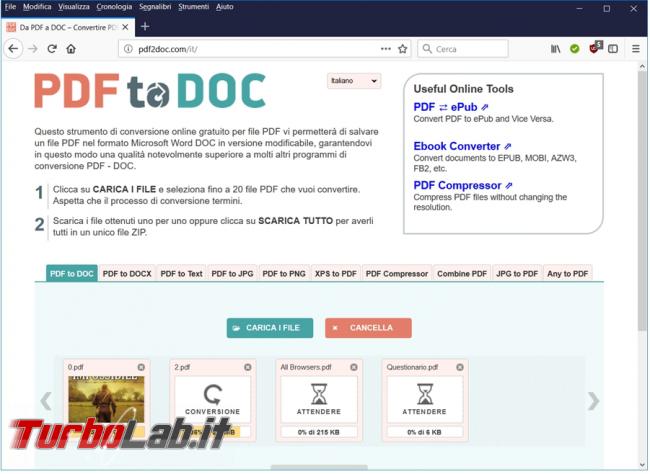The width and height of the screenshot is (650, 474).
Task: Click the Cerca search field
Action: tap(463, 49)
